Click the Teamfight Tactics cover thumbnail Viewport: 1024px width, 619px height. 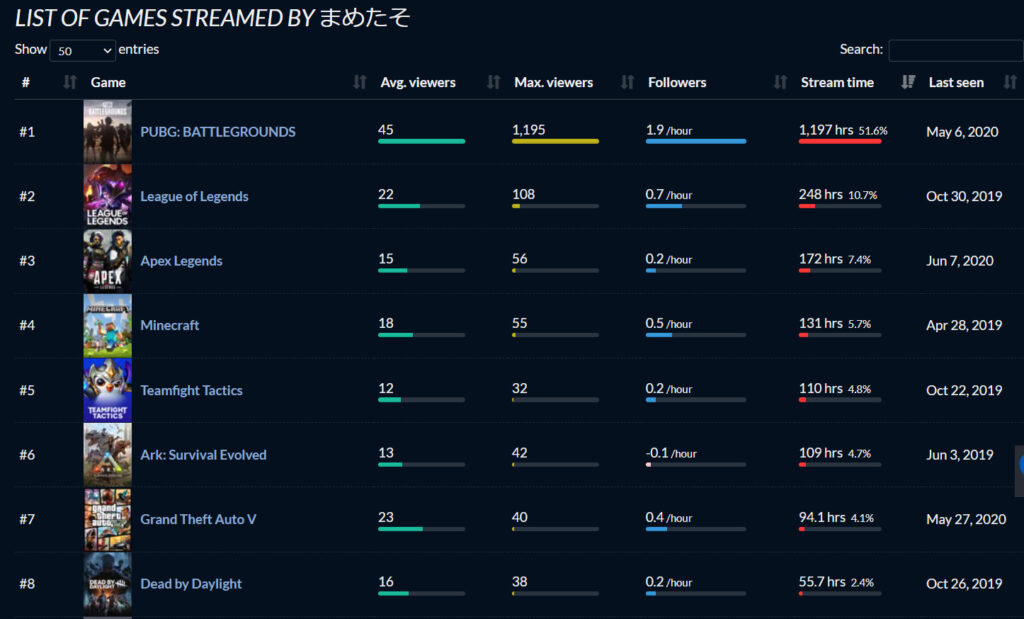(x=107, y=390)
